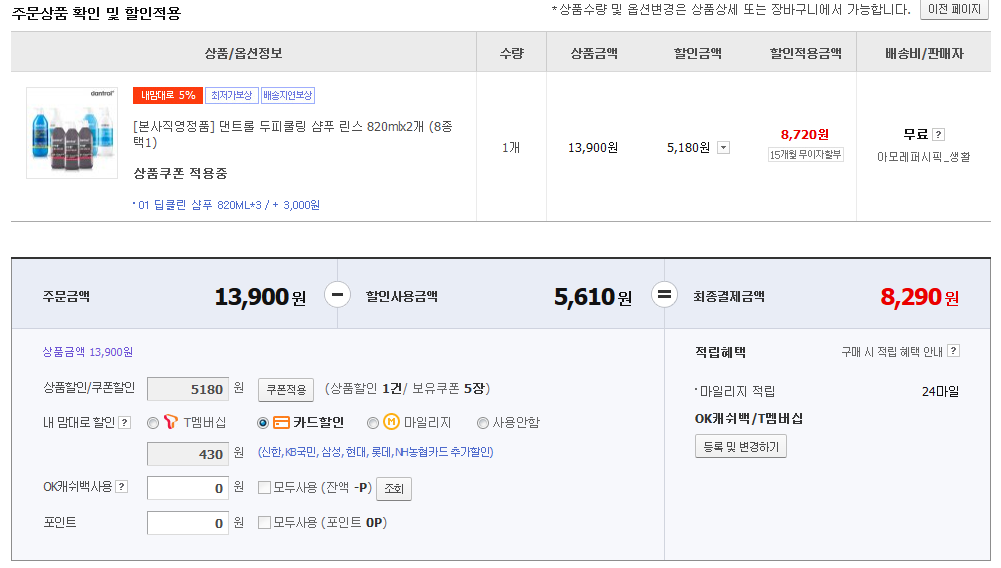Click the 포인트 amount input field
This screenshot has width=1001, height=568.
coord(188,523)
